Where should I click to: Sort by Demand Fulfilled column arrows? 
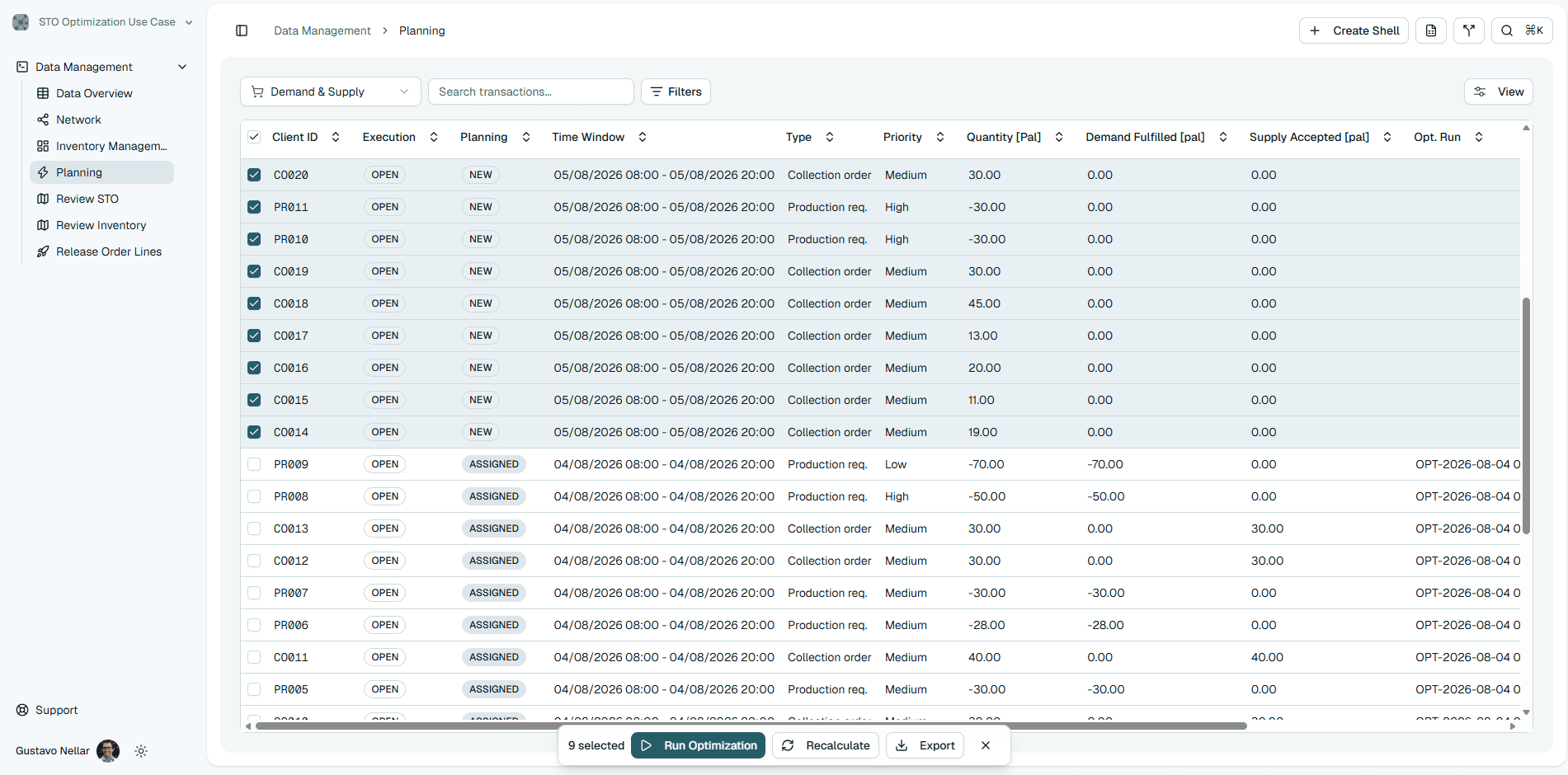[1223, 137]
